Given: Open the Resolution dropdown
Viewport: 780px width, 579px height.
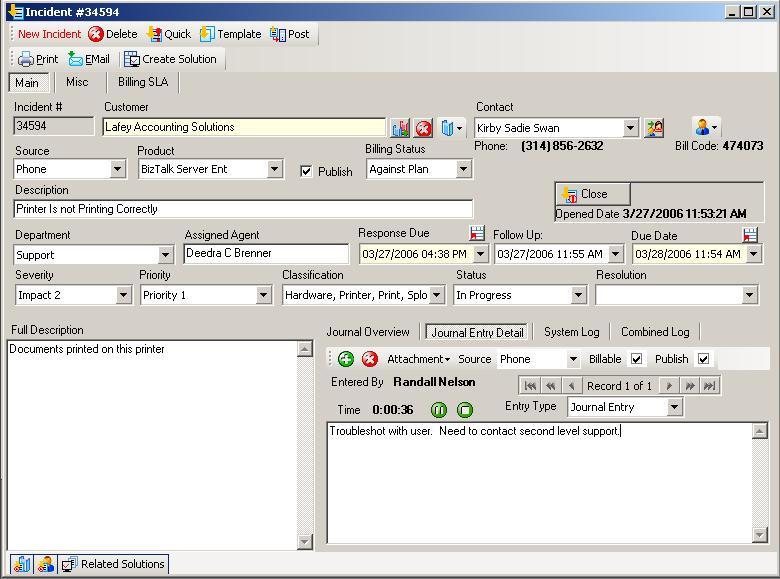Looking at the screenshot, I should (749, 295).
